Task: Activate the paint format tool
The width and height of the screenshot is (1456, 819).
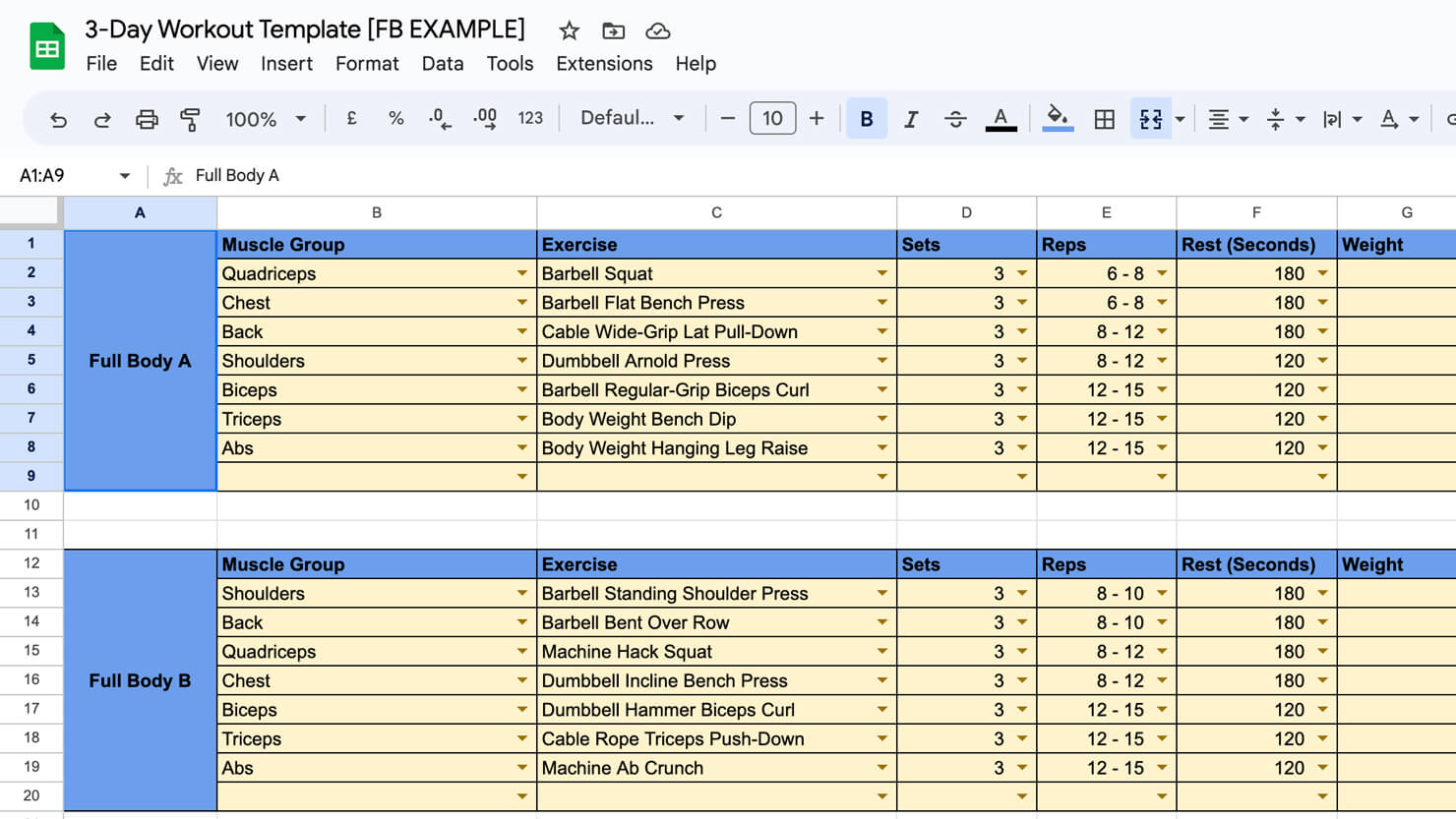Action: 190,119
